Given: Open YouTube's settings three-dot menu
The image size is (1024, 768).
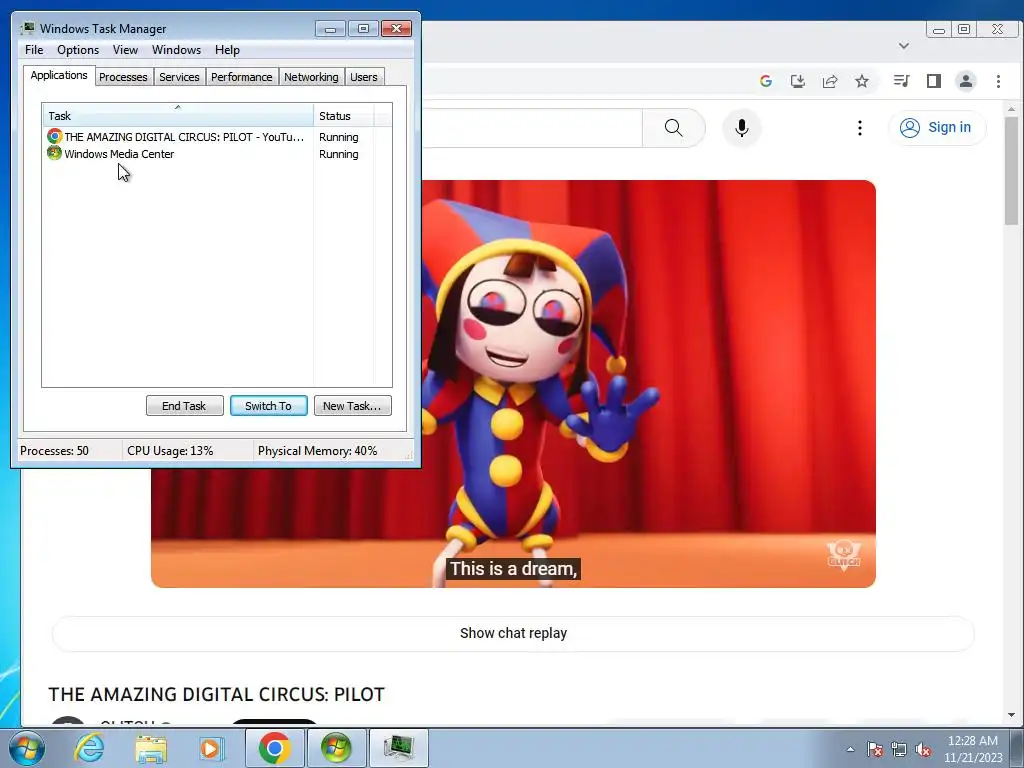Looking at the screenshot, I should click(x=859, y=127).
